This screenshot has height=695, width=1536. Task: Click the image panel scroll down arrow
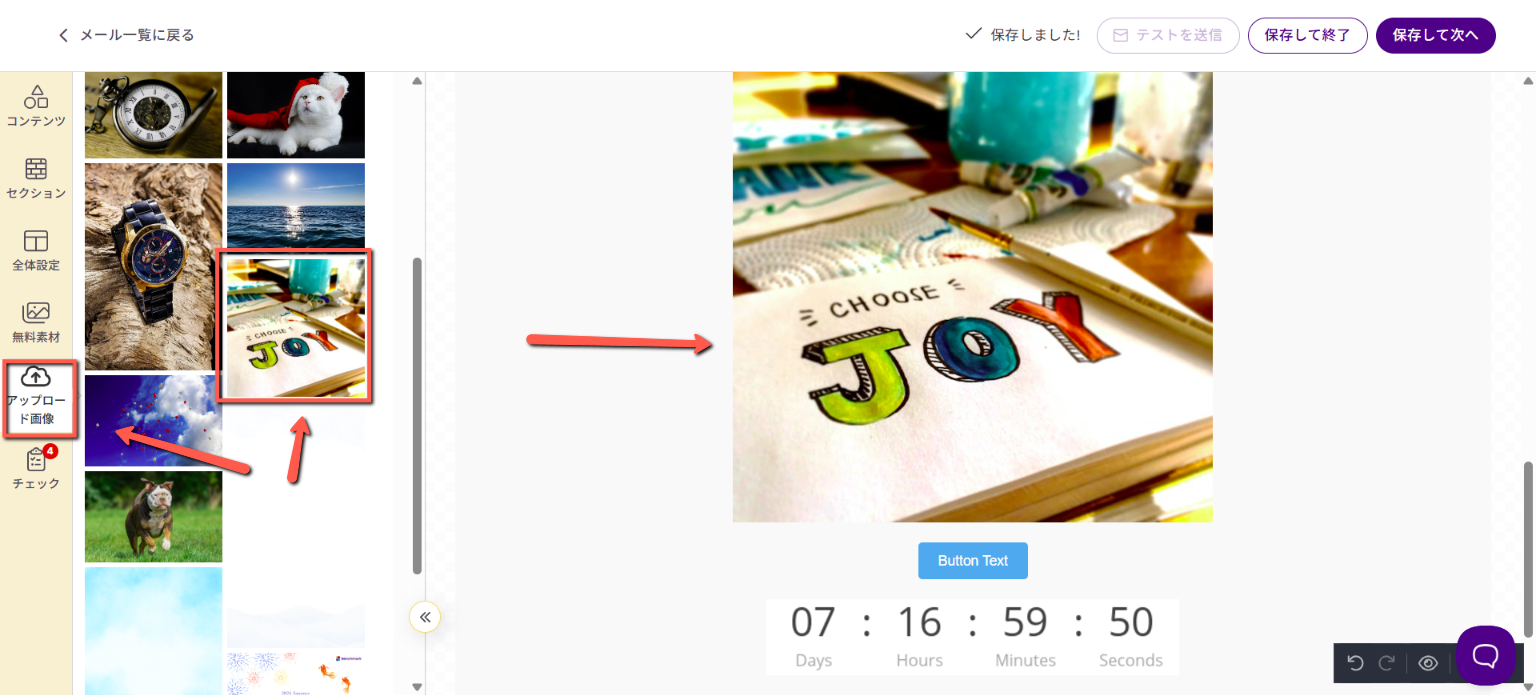(x=417, y=687)
